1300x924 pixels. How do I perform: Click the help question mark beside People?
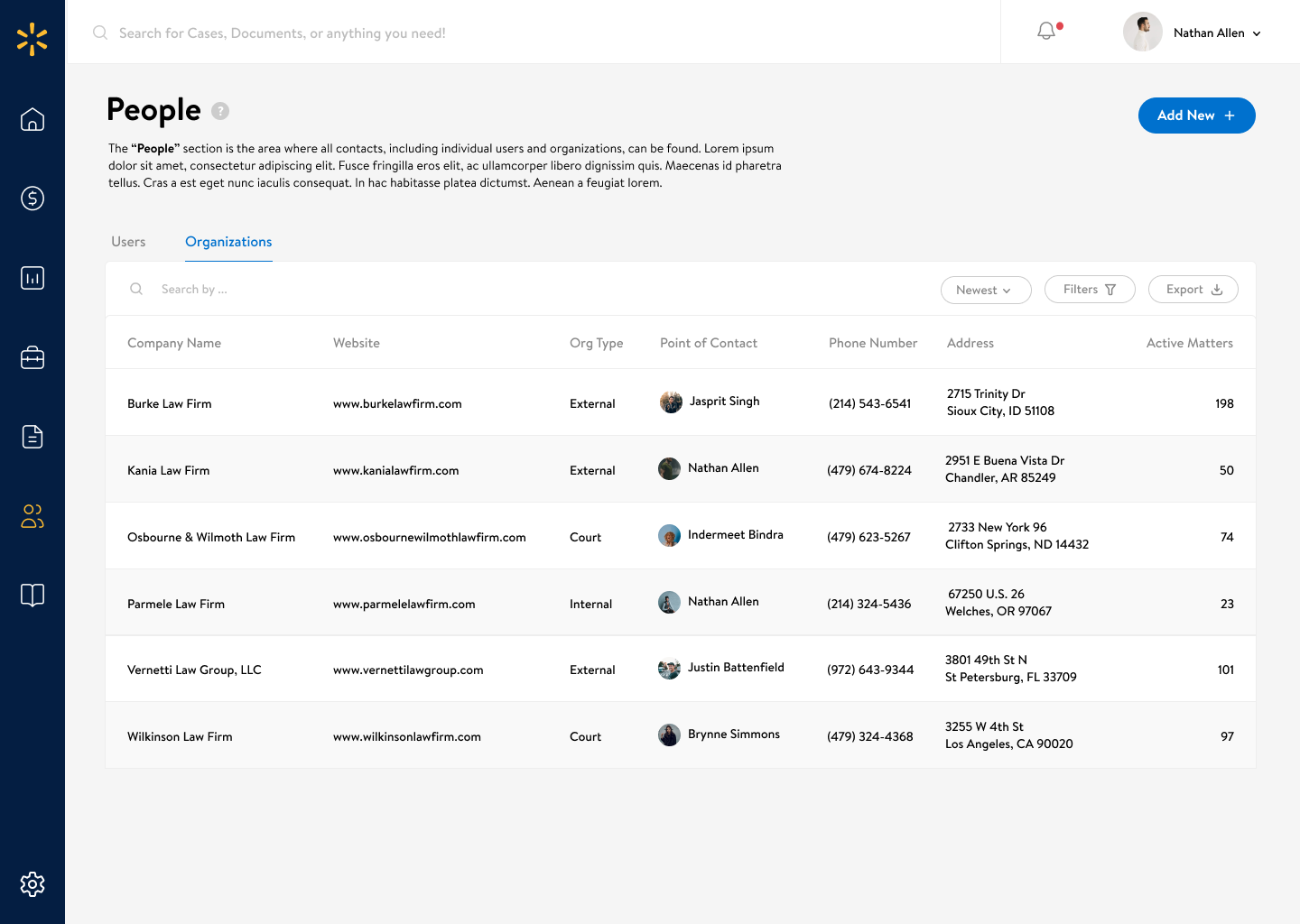click(x=220, y=111)
